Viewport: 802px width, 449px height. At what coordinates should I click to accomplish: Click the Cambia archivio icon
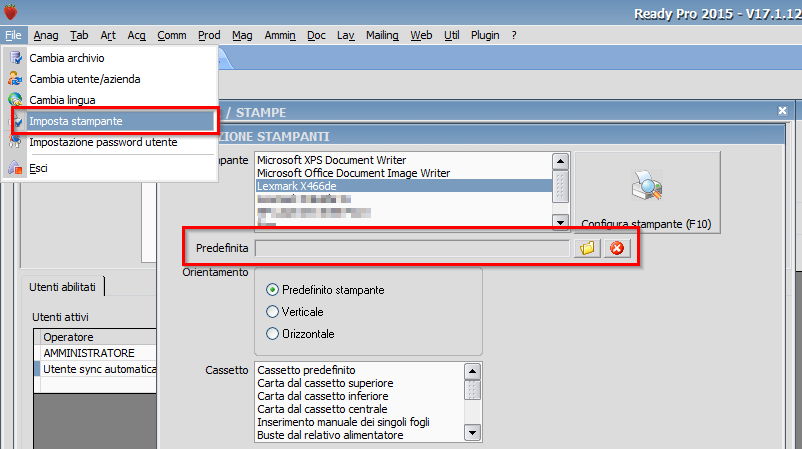(x=15, y=58)
